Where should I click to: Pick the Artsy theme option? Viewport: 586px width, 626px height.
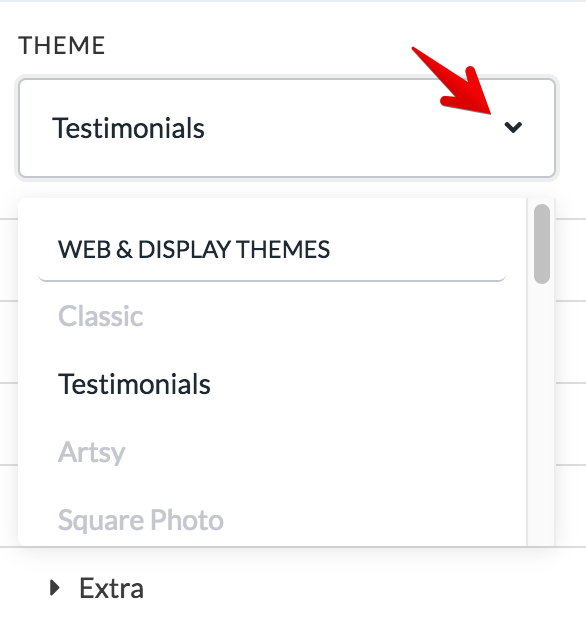(92, 452)
